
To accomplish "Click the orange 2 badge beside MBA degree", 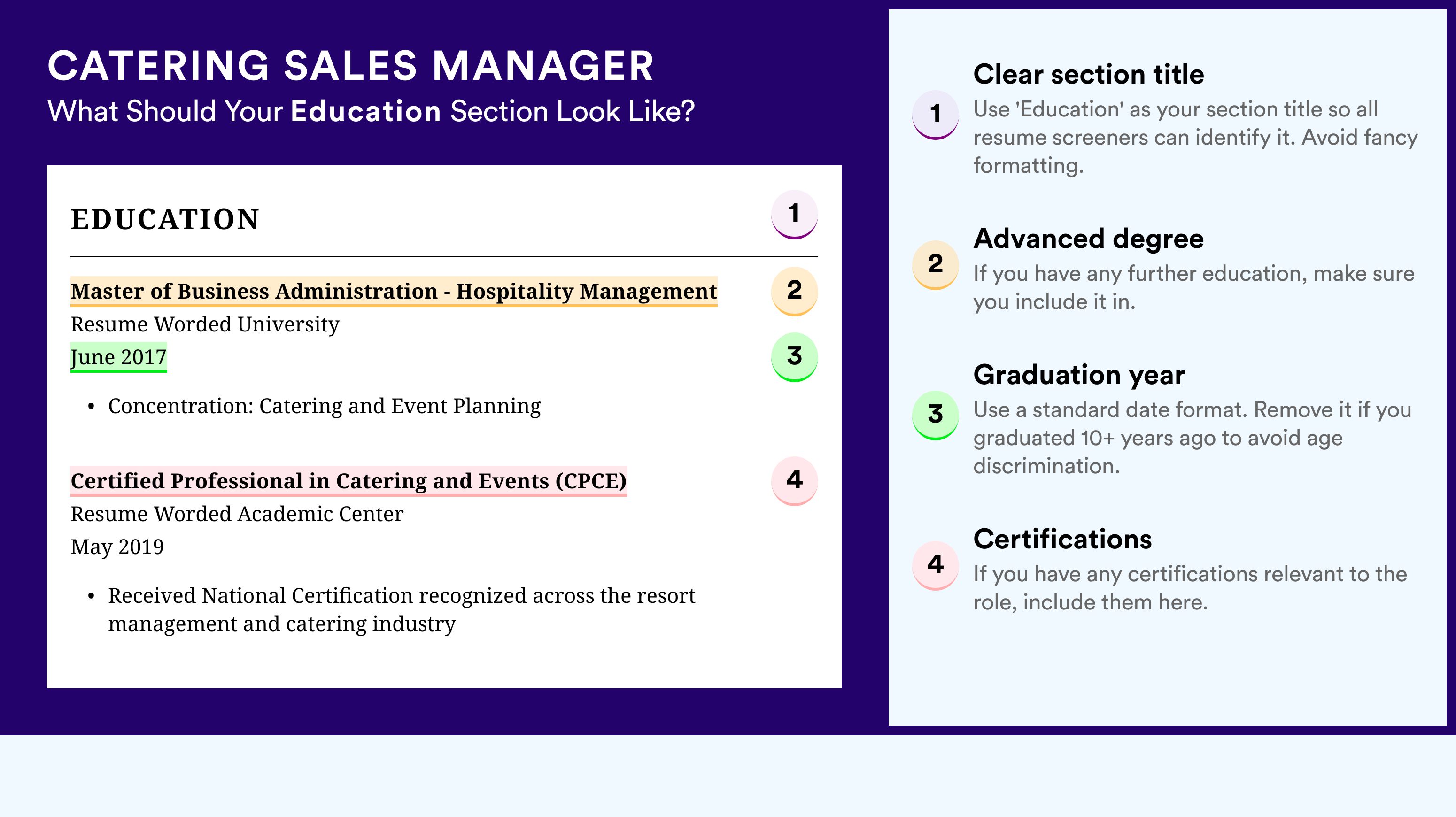I will click(794, 291).
